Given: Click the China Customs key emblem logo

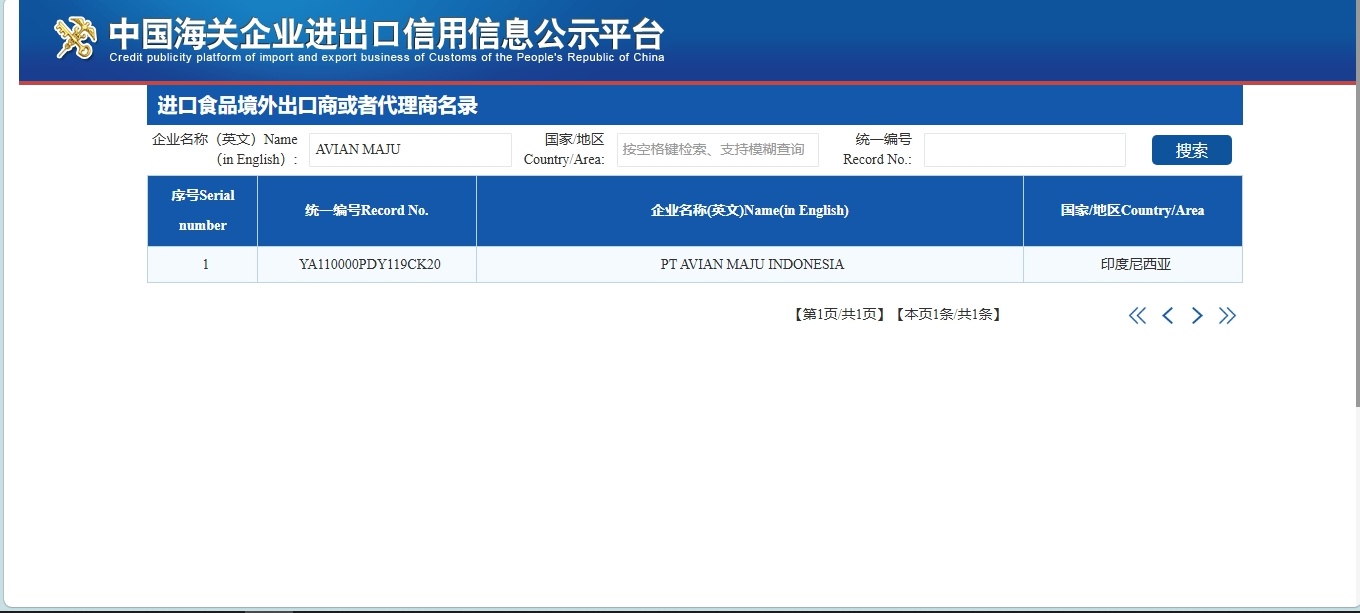Looking at the screenshot, I should tap(76, 38).
